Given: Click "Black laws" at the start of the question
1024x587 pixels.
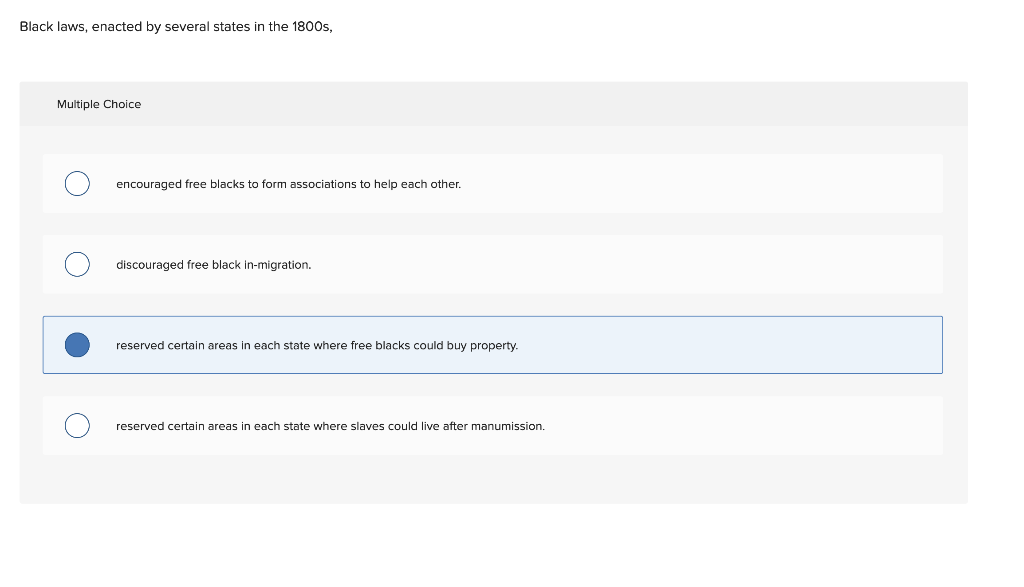Looking at the screenshot, I should pos(51,26).
